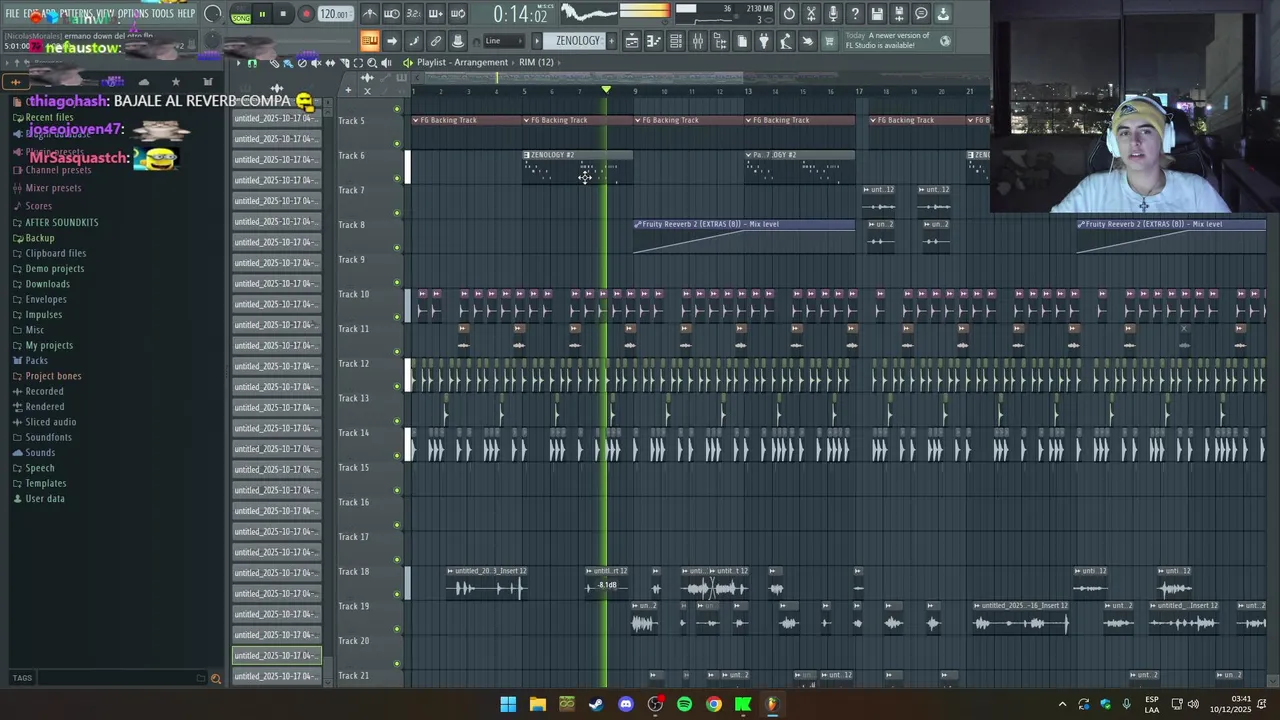
Task: Toggle the orange keyboard icon left of the arrow
Action: pyautogui.click(x=370, y=41)
